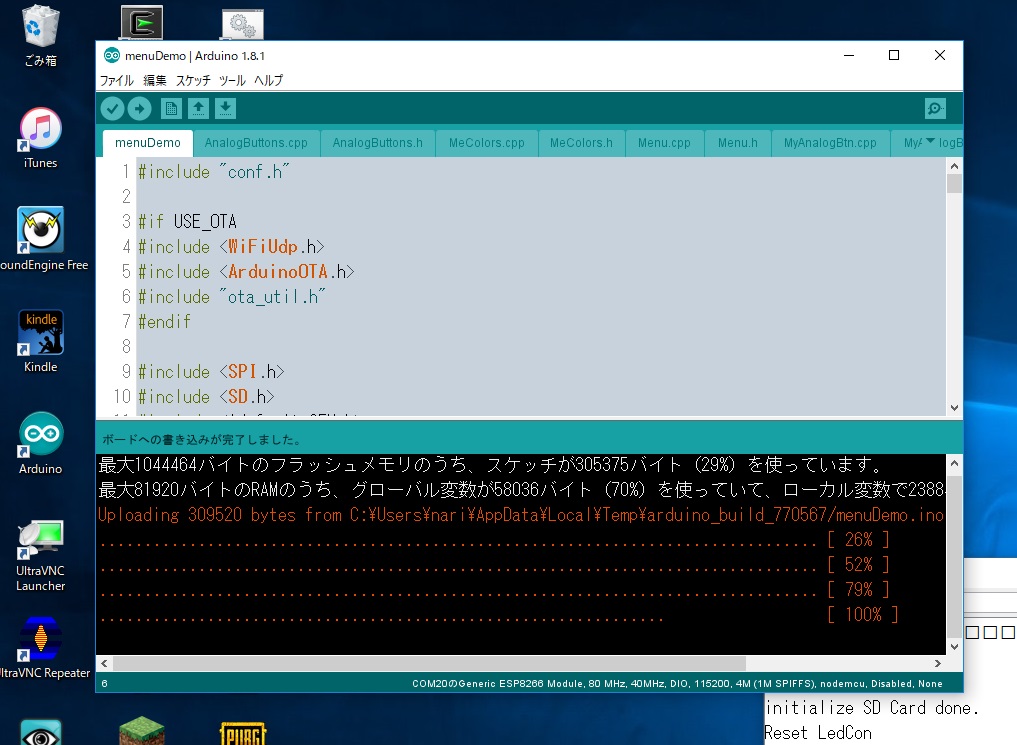Open the スケッチ menu
Viewport: 1017px width, 745px height.
click(193, 80)
